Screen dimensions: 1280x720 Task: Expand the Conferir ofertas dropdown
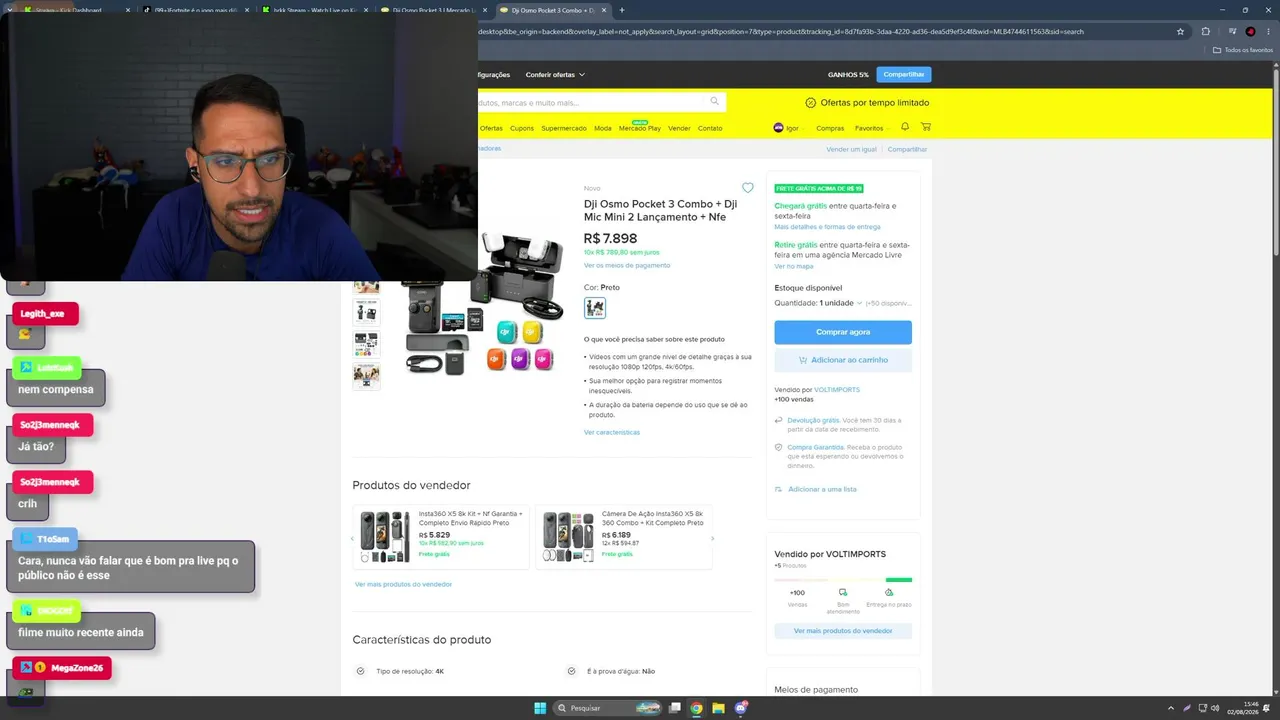[x=555, y=74]
